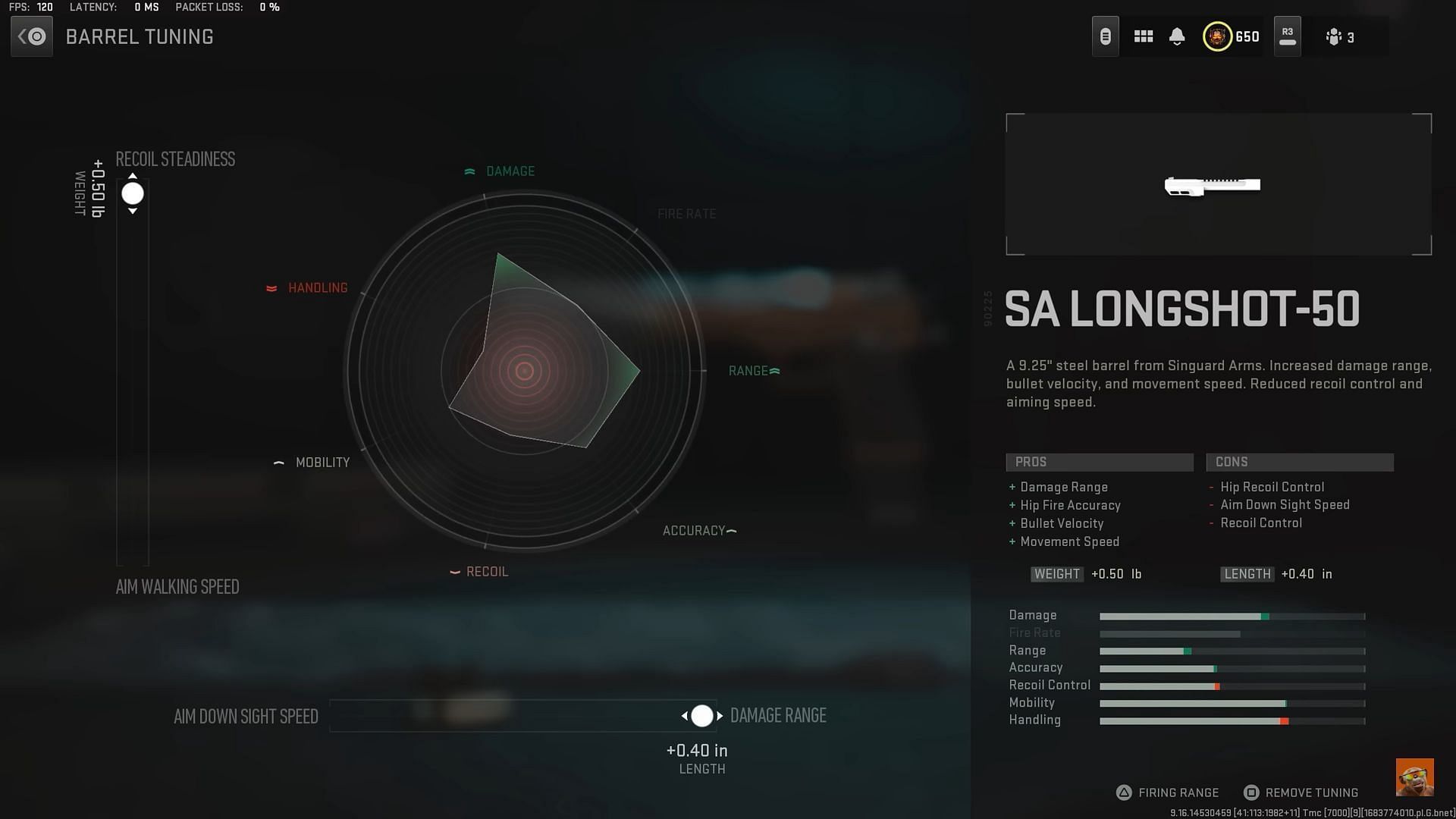Toggle Aim Down Sight Speed slider left
The height and width of the screenshot is (819, 1456).
coord(686,715)
